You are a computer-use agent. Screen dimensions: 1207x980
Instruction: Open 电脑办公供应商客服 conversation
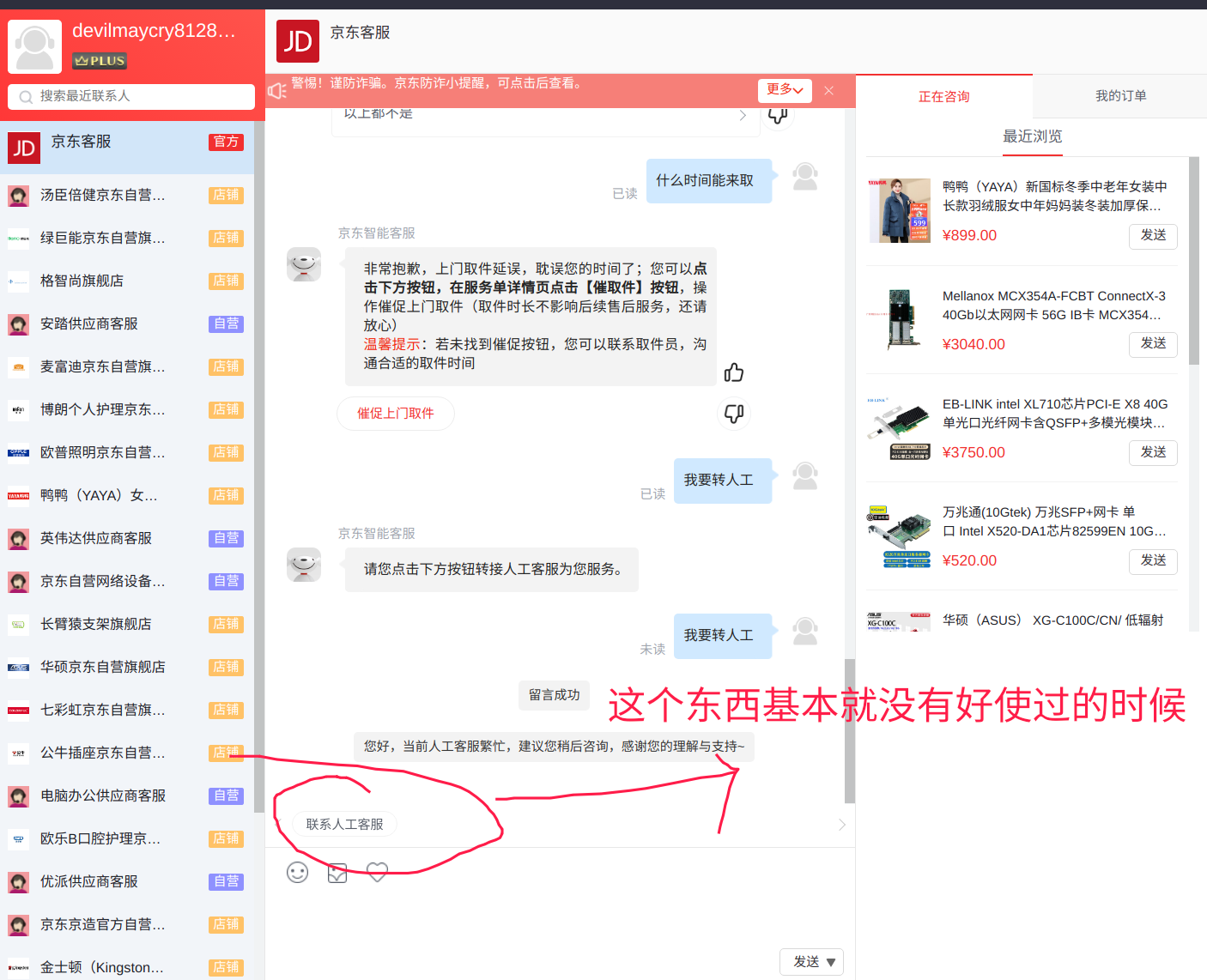tap(127, 796)
